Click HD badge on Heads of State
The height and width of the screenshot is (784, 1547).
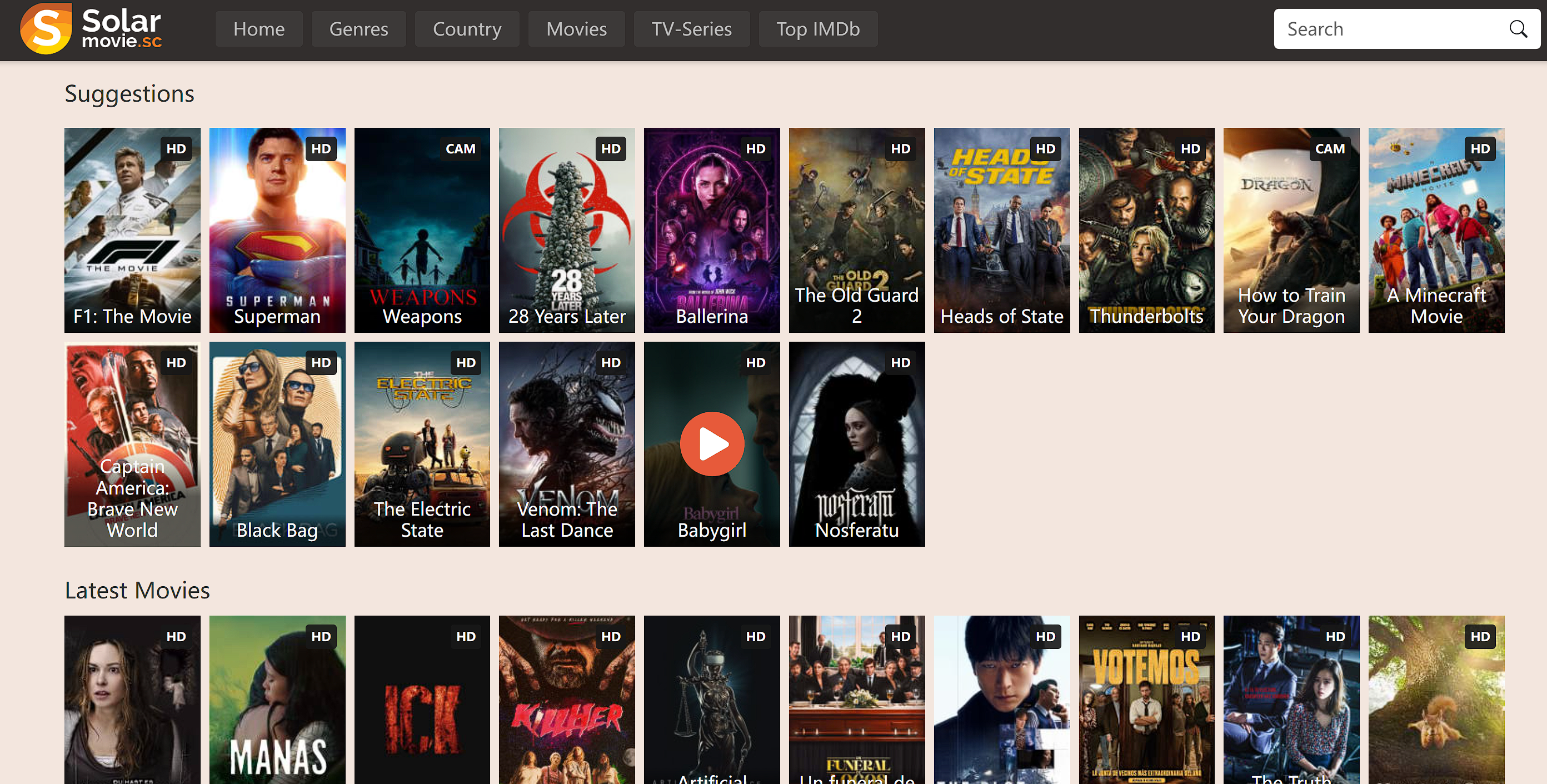coord(1046,148)
